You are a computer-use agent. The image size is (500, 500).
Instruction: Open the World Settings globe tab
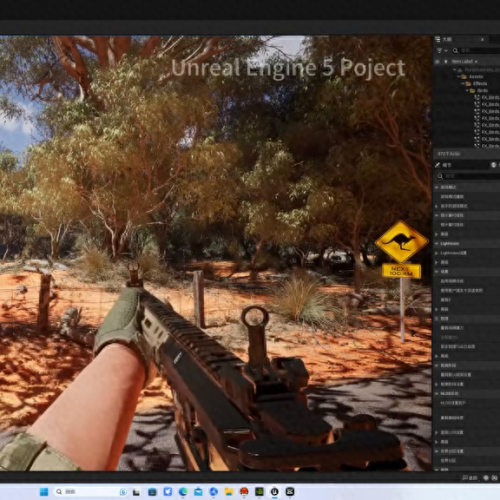coord(494,165)
